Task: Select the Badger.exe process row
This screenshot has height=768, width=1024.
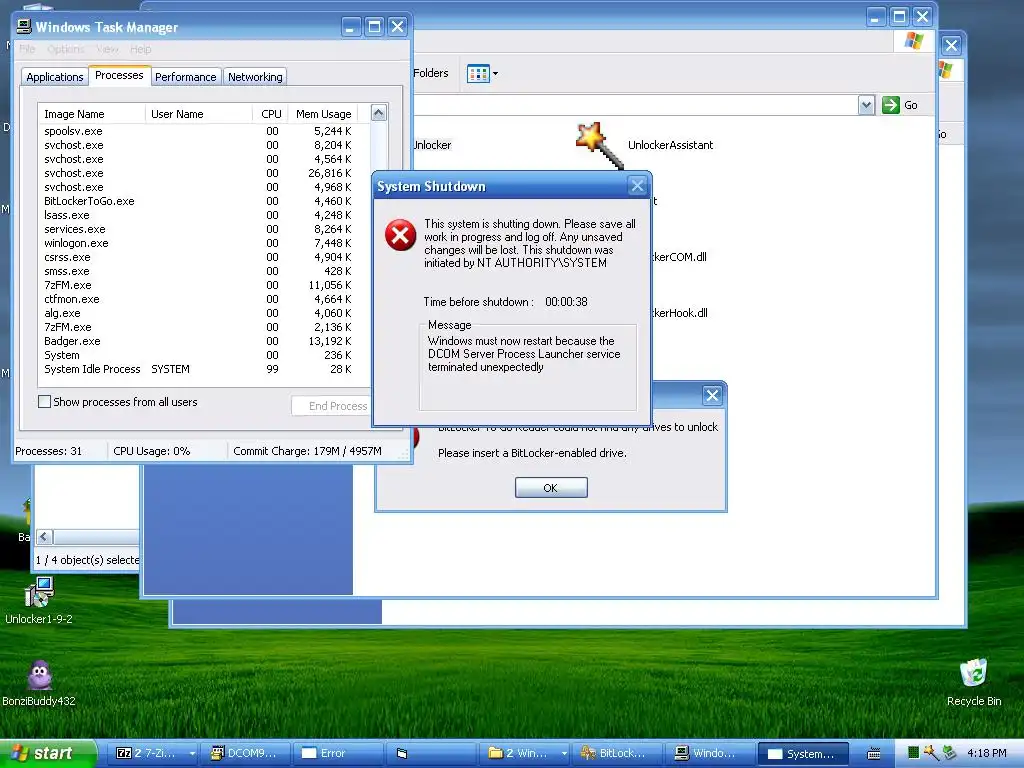Action: click(x=198, y=341)
